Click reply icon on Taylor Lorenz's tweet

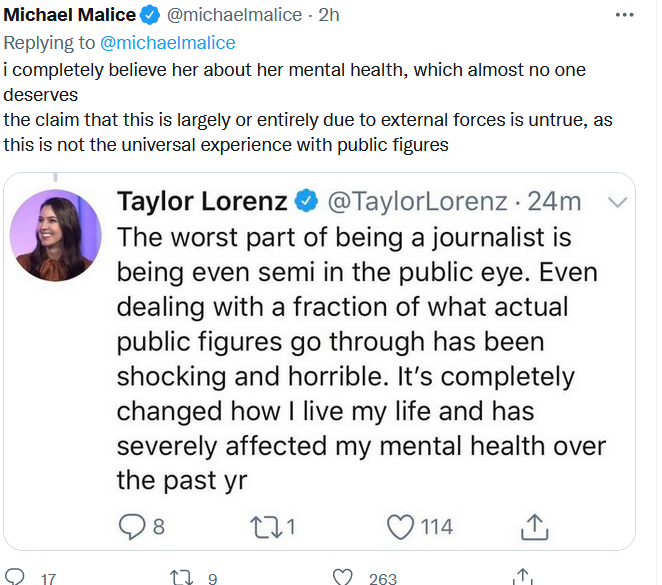pyautogui.click(x=133, y=527)
